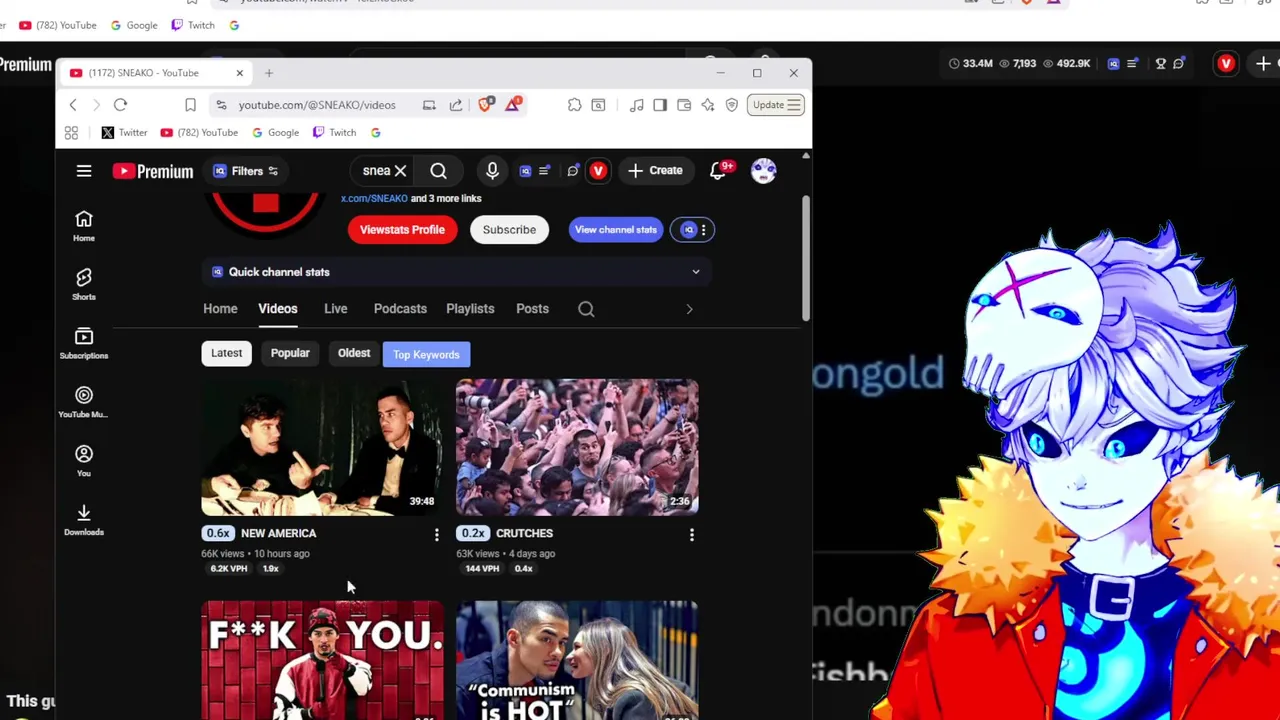Open the Twitch bookmark in bookmarks bar

pos(333,132)
